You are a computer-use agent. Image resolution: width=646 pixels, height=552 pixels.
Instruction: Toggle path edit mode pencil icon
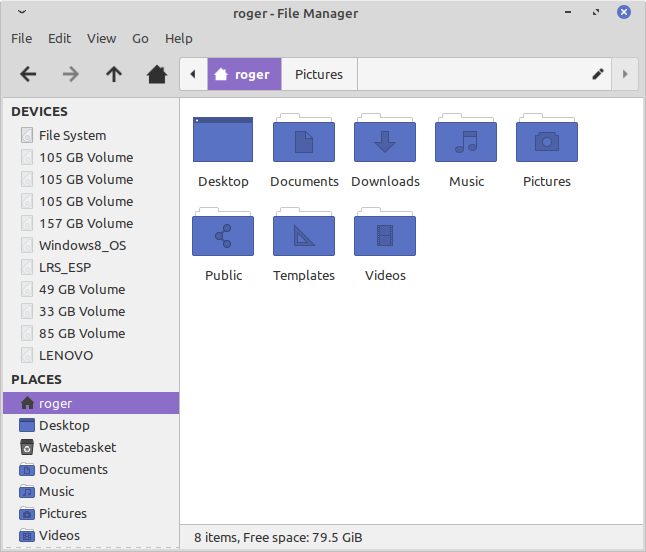point(598,74)
